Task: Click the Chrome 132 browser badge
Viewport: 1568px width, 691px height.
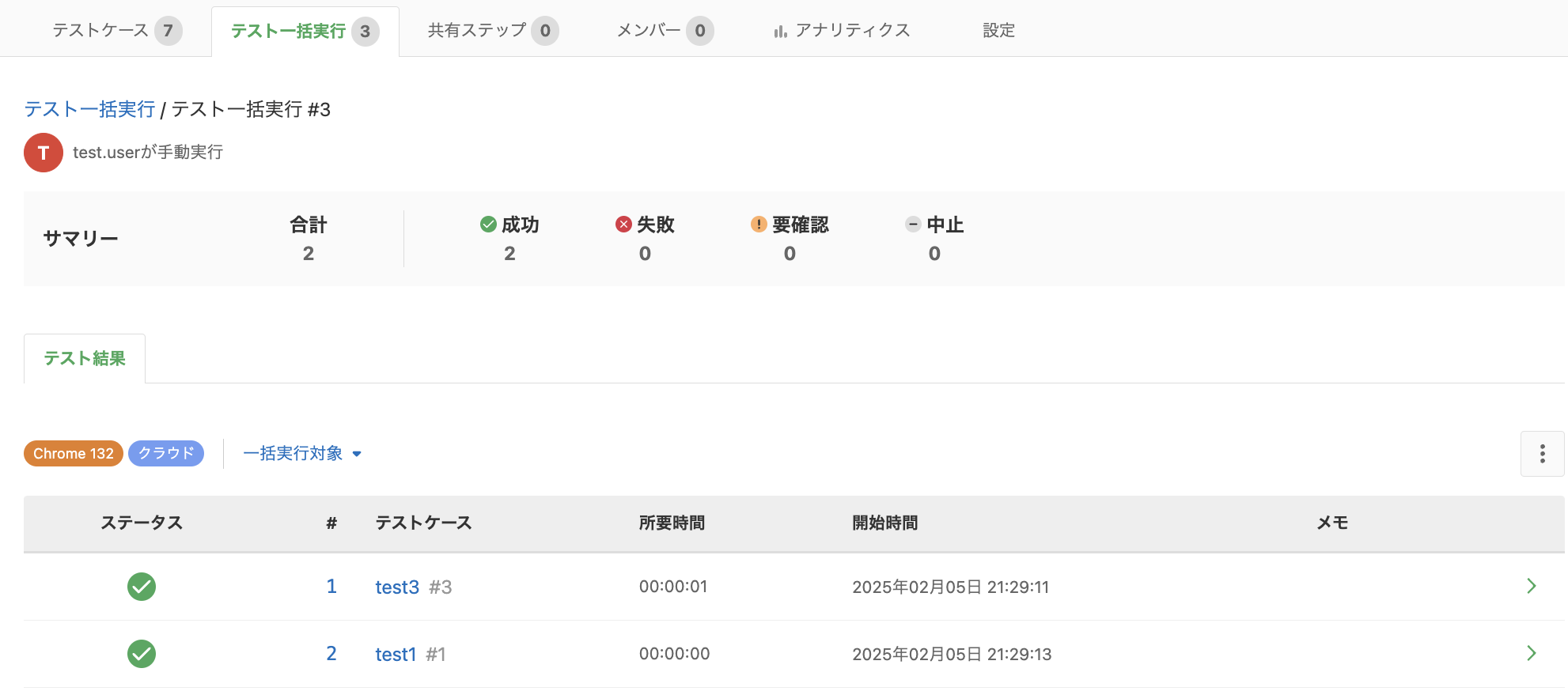Action: coord(74,454)
